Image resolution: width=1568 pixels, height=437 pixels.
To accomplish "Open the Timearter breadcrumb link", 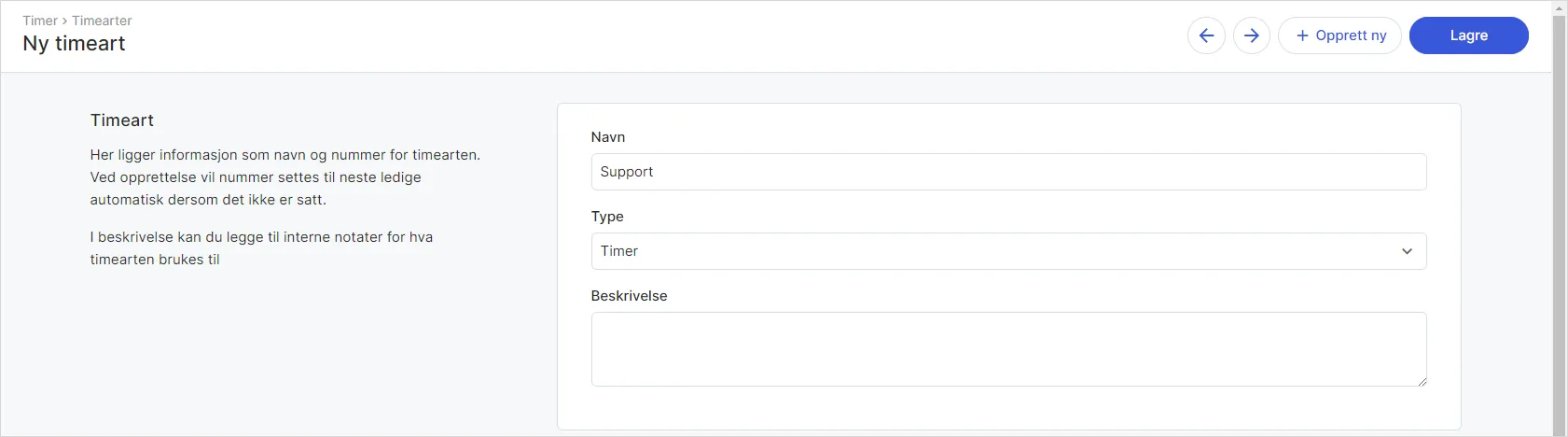I will (x=102, y=21).
